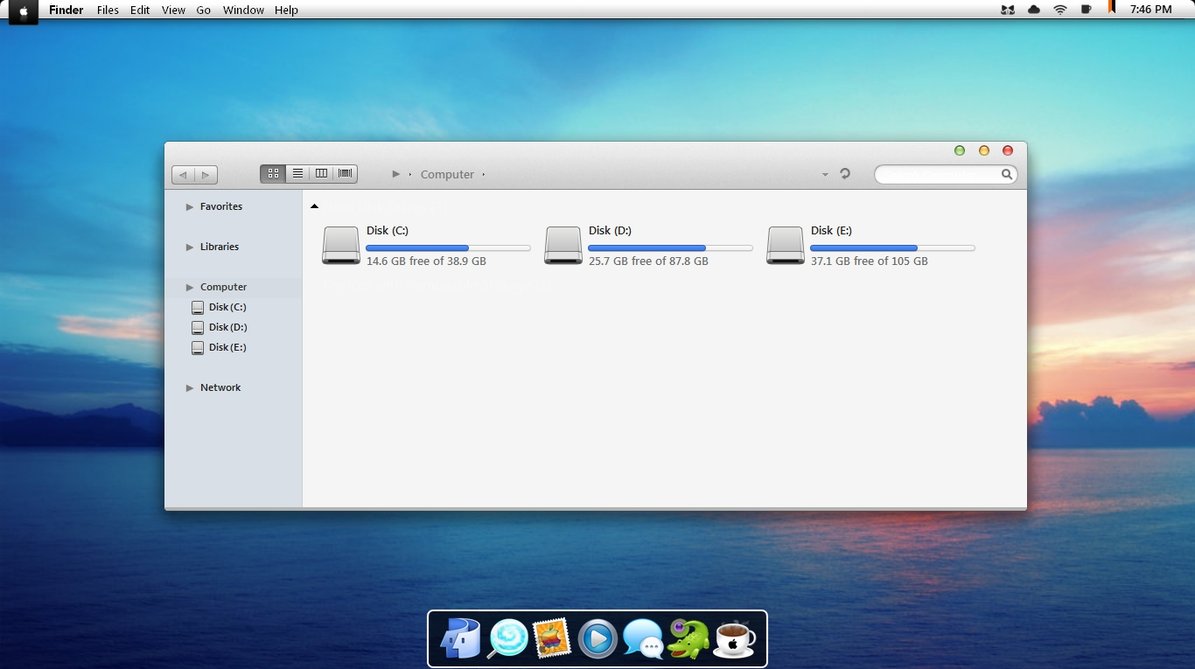Click the refresh arrow in address bar
Image resolution: width=1195 pixels, height=669 pixels.
(x=845, y=174)
